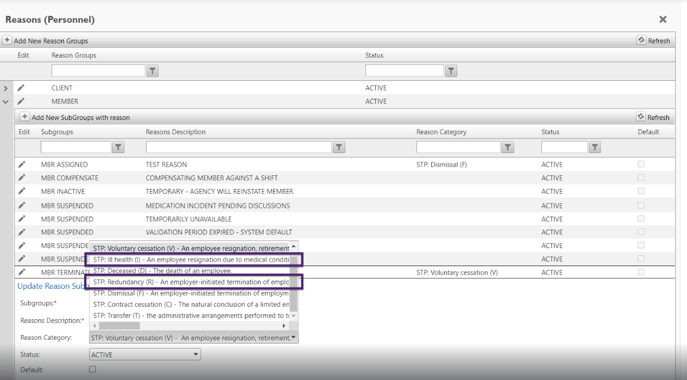
Task: Edit the CLIENT reason group with pencil icon
Action: tap(21, 88)
